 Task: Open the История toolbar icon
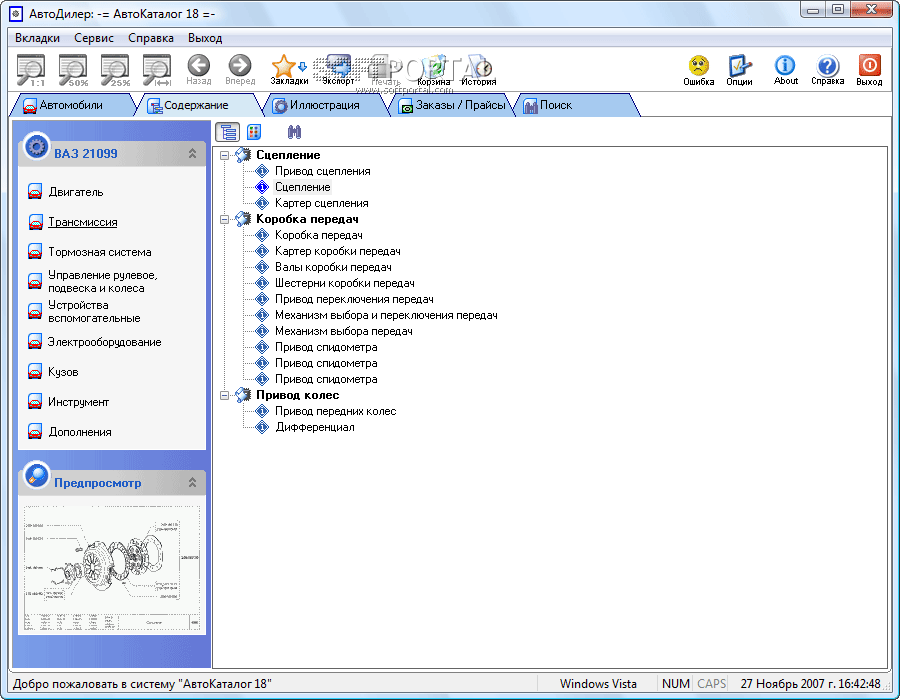[479, 71]
